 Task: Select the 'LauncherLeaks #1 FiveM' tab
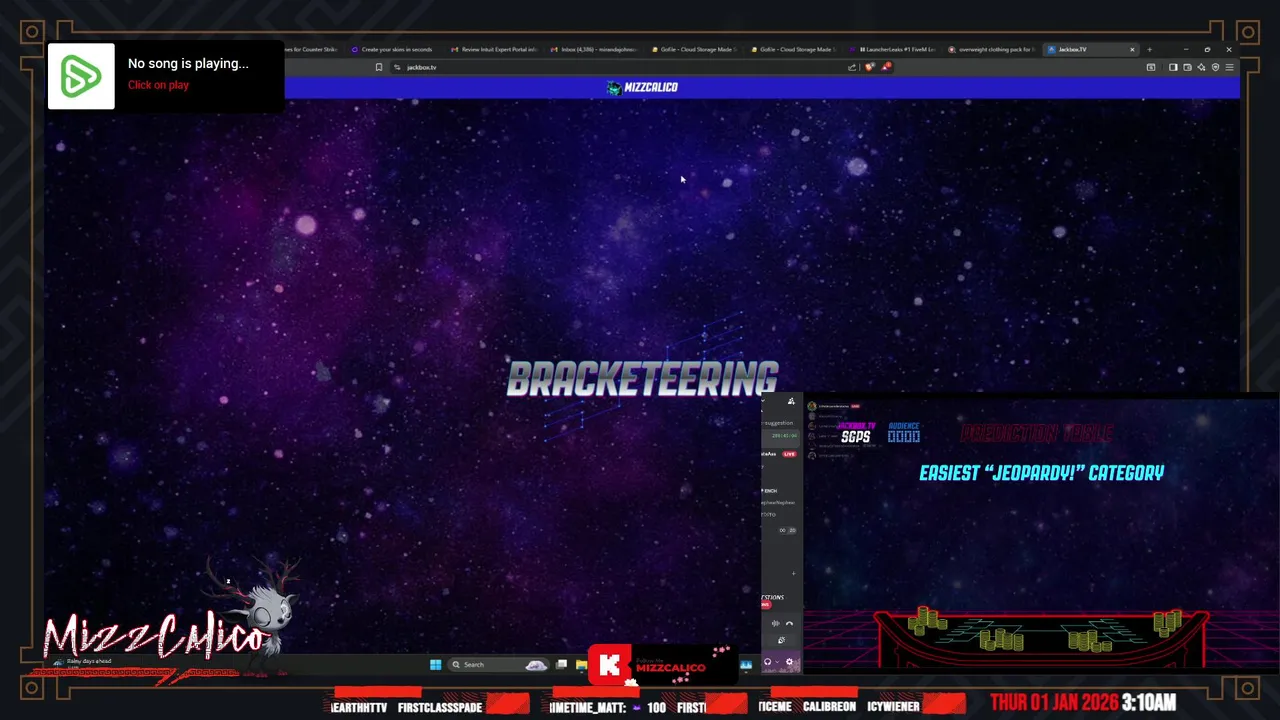click(x=893, y=49)
